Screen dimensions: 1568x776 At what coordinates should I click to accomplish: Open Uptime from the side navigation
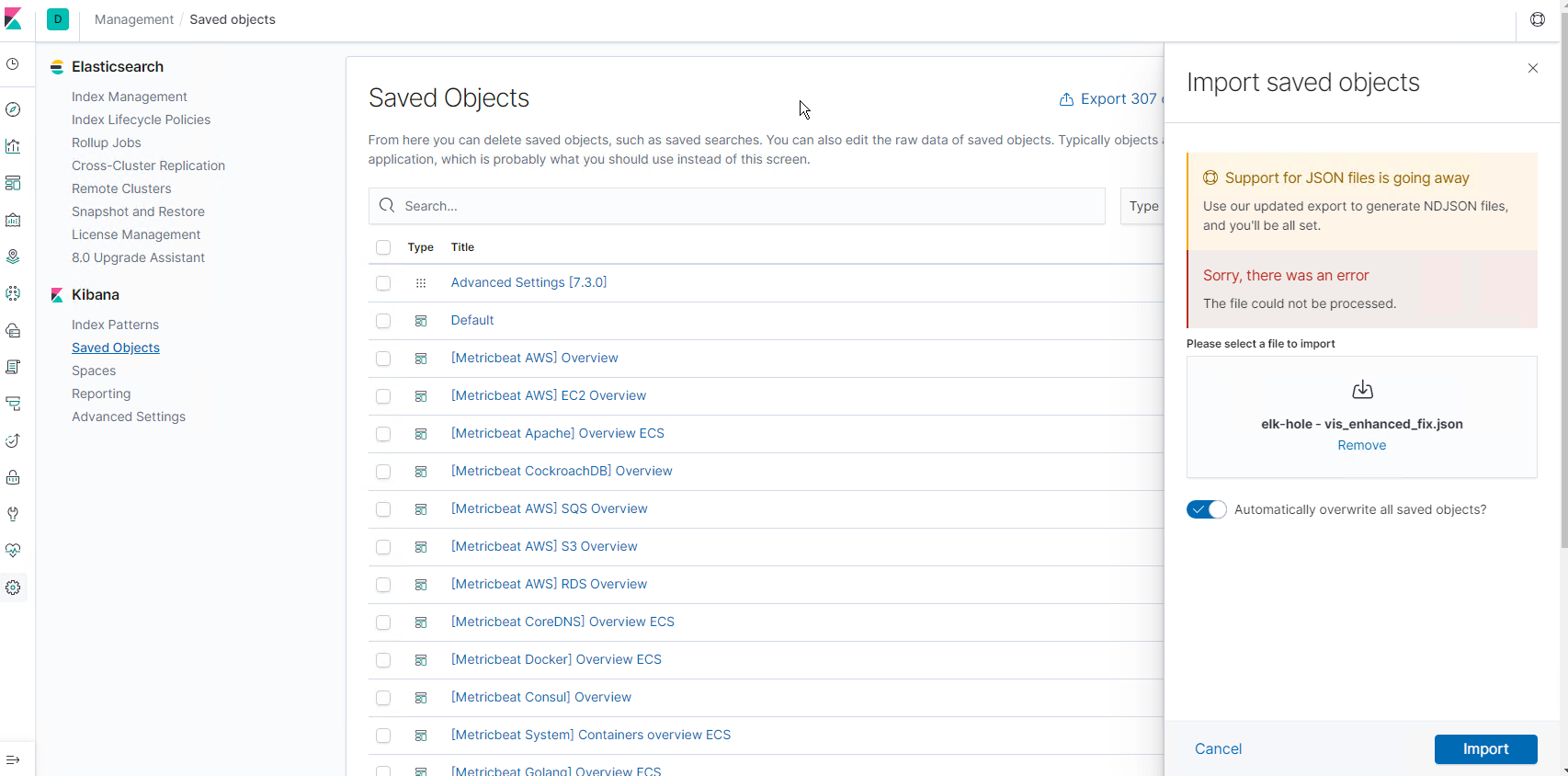pyautogui.click(x=13, y=440)
